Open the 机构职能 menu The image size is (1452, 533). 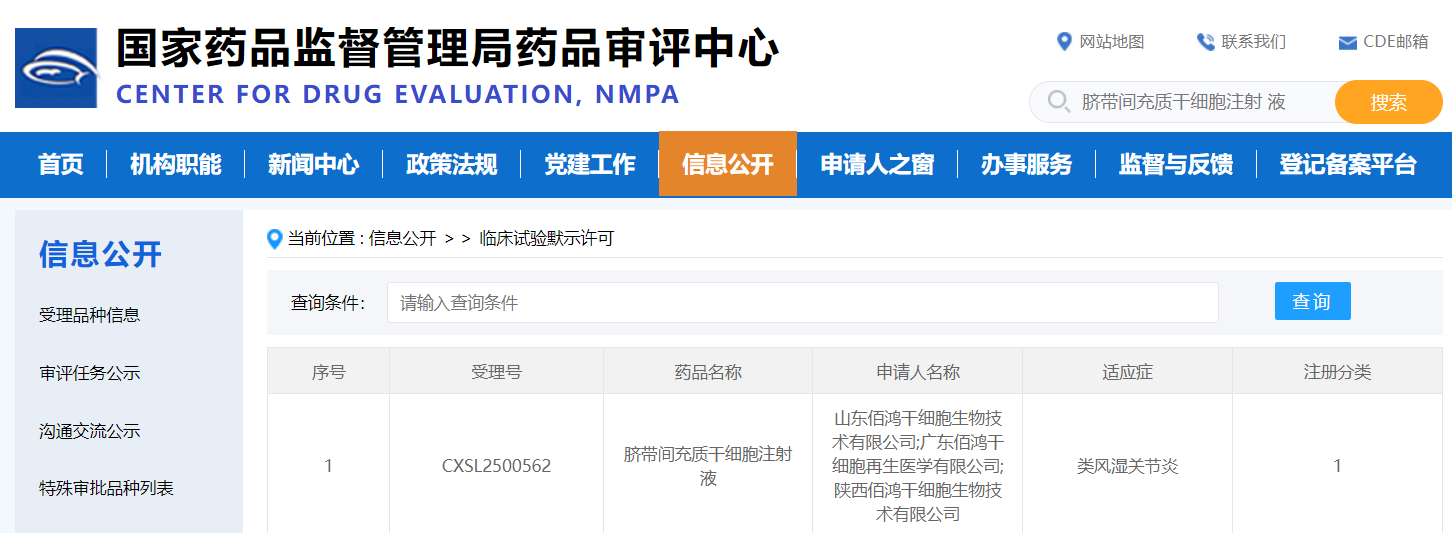pos(175,164)
